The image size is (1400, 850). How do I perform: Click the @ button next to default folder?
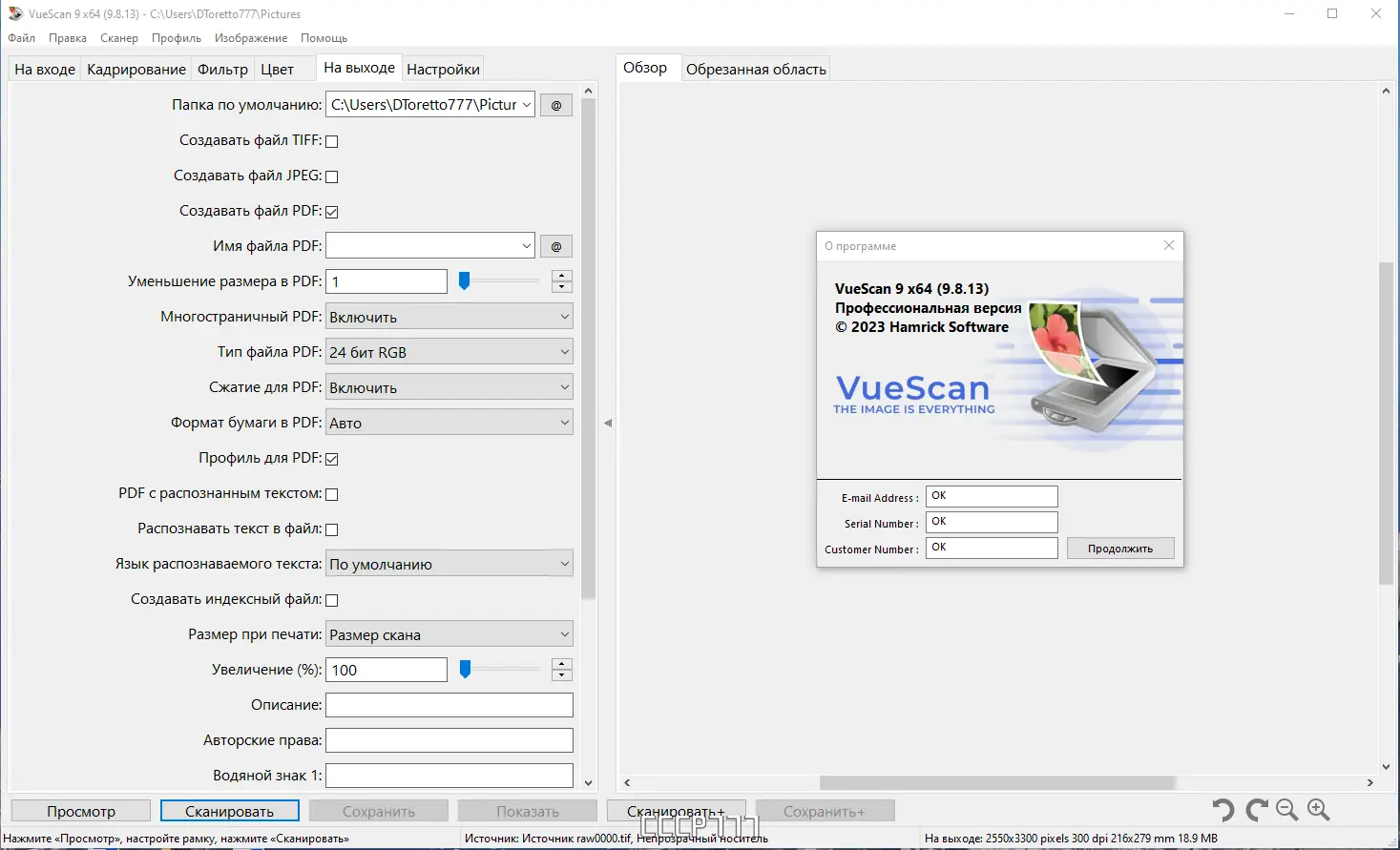pos(556,105)
